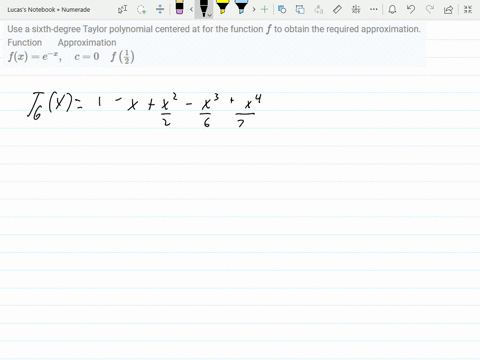Open the shapes tool
Viewport: 480px width, 360px height.
click(282, 9)
